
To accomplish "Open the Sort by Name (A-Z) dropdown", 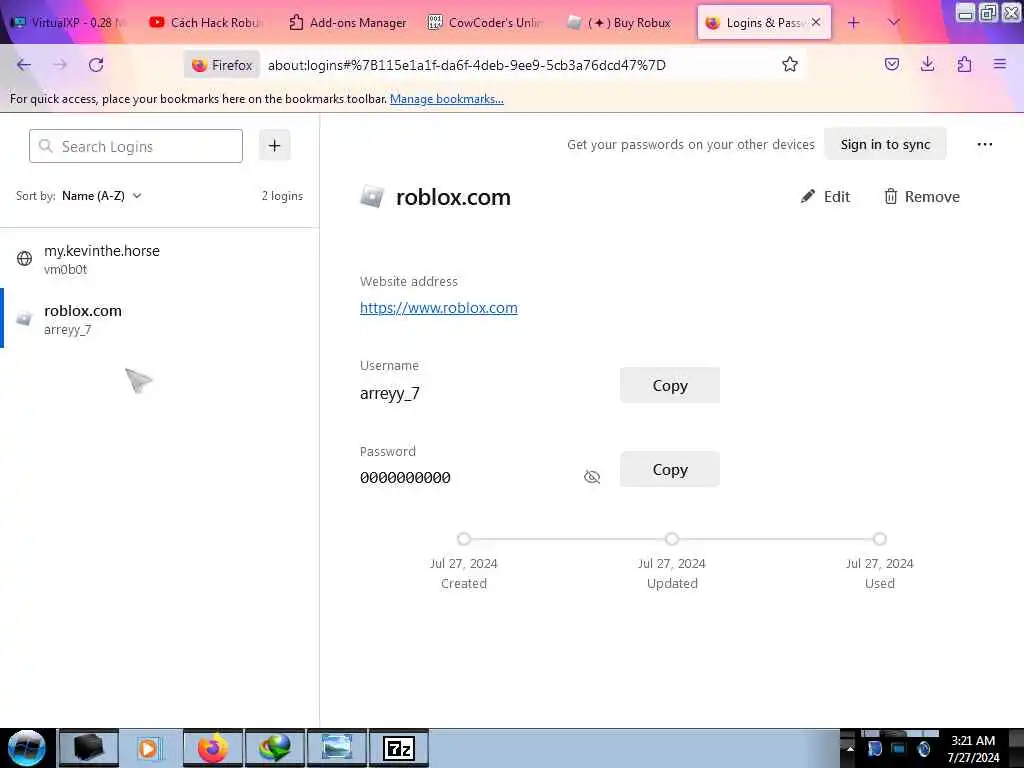I will 101,196.
